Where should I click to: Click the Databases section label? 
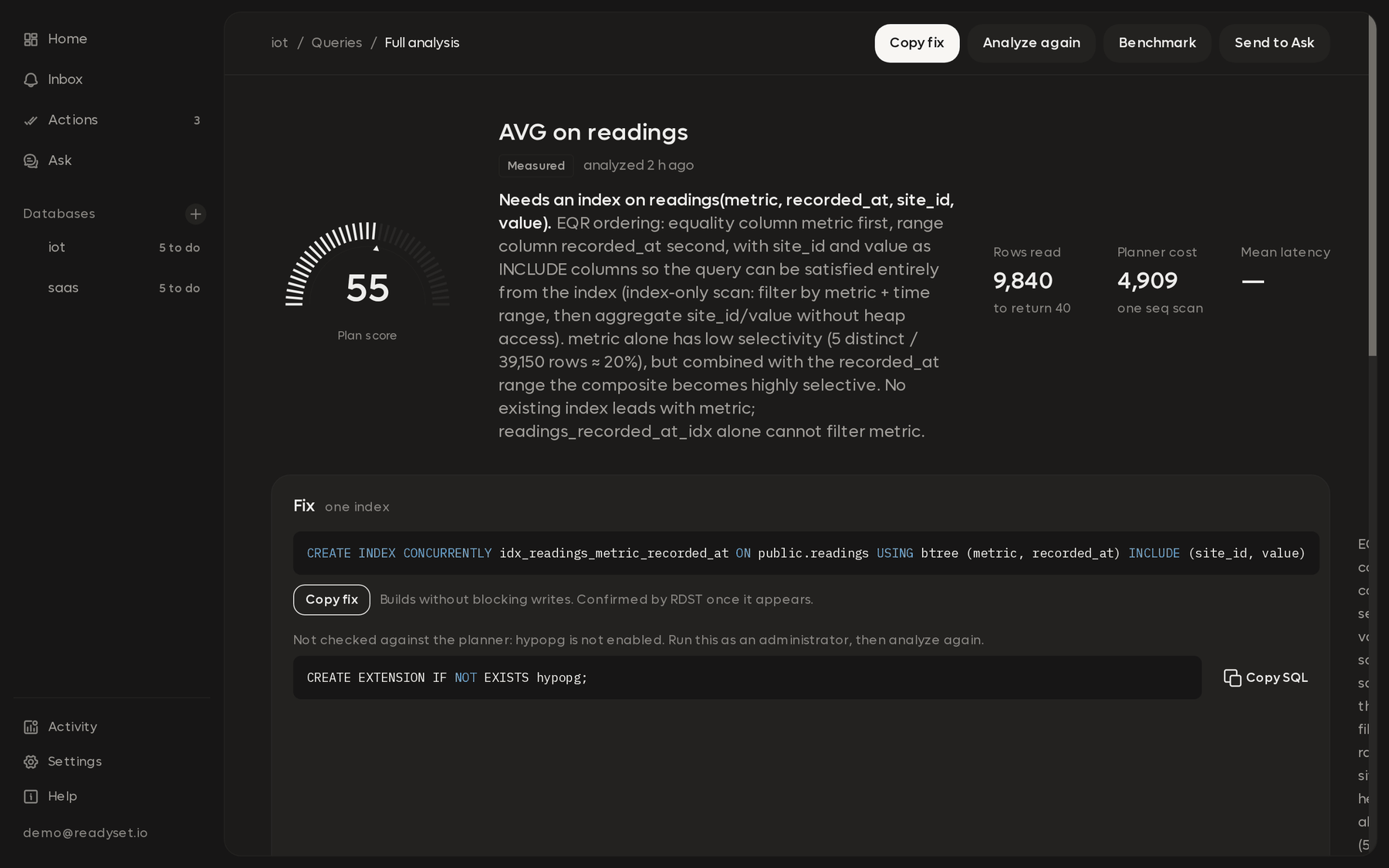pyautogui.click(x=59, y=214)
